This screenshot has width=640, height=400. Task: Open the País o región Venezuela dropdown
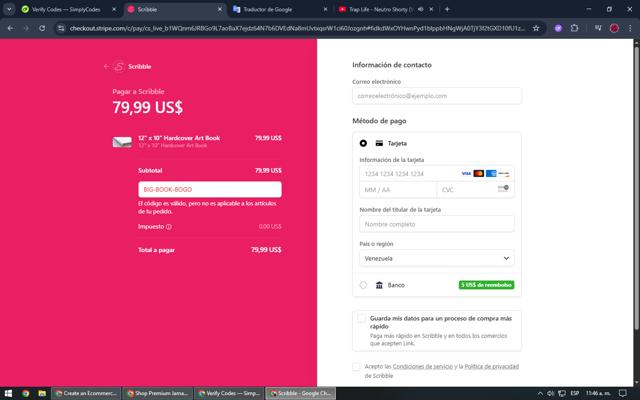[437, 258]
